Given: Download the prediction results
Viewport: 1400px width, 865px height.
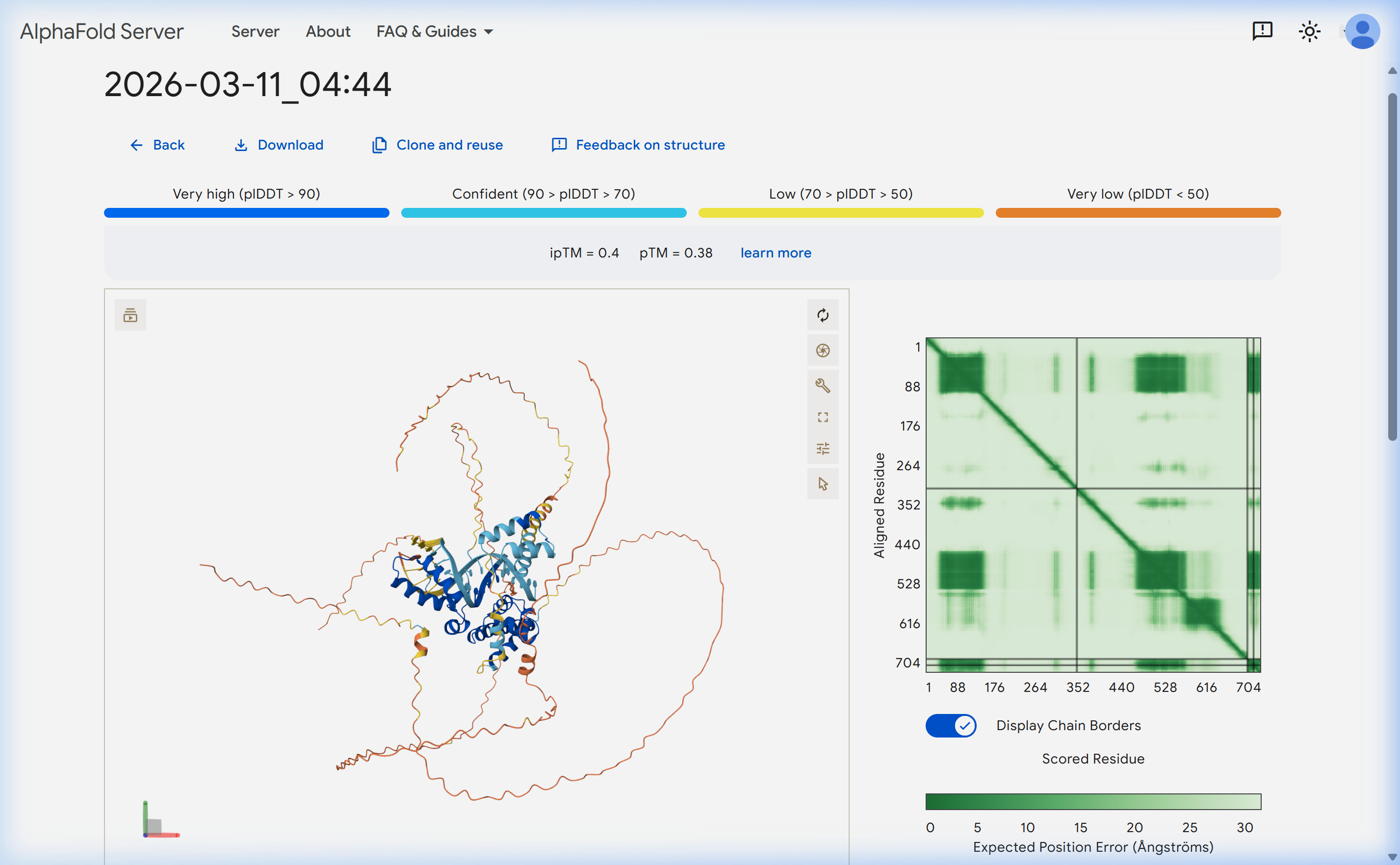Looking at the screenshot, I should pos(279,145).
